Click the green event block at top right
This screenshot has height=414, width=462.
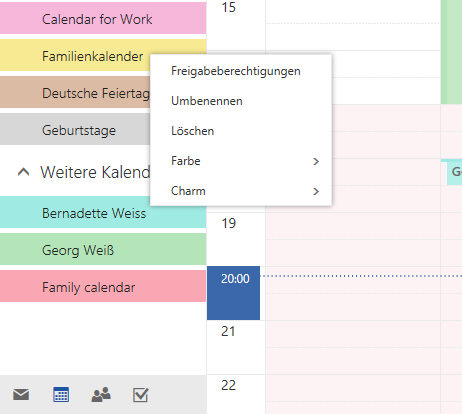(x=451, y=52)
